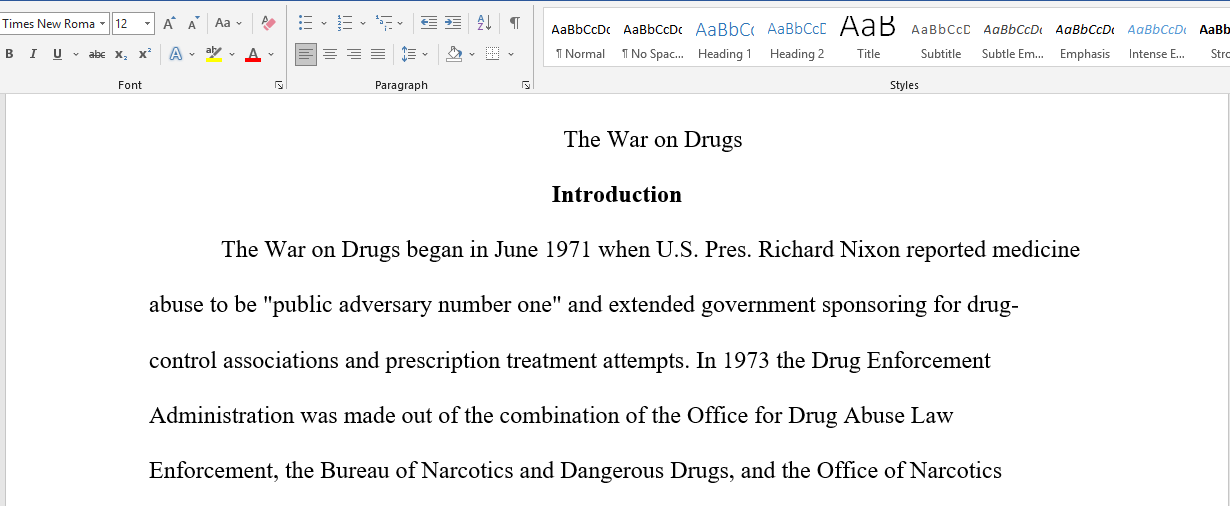Sort text with A-Z sort icon
The width and height of the screenshot is (1230, 506).
tap(484, 23)
